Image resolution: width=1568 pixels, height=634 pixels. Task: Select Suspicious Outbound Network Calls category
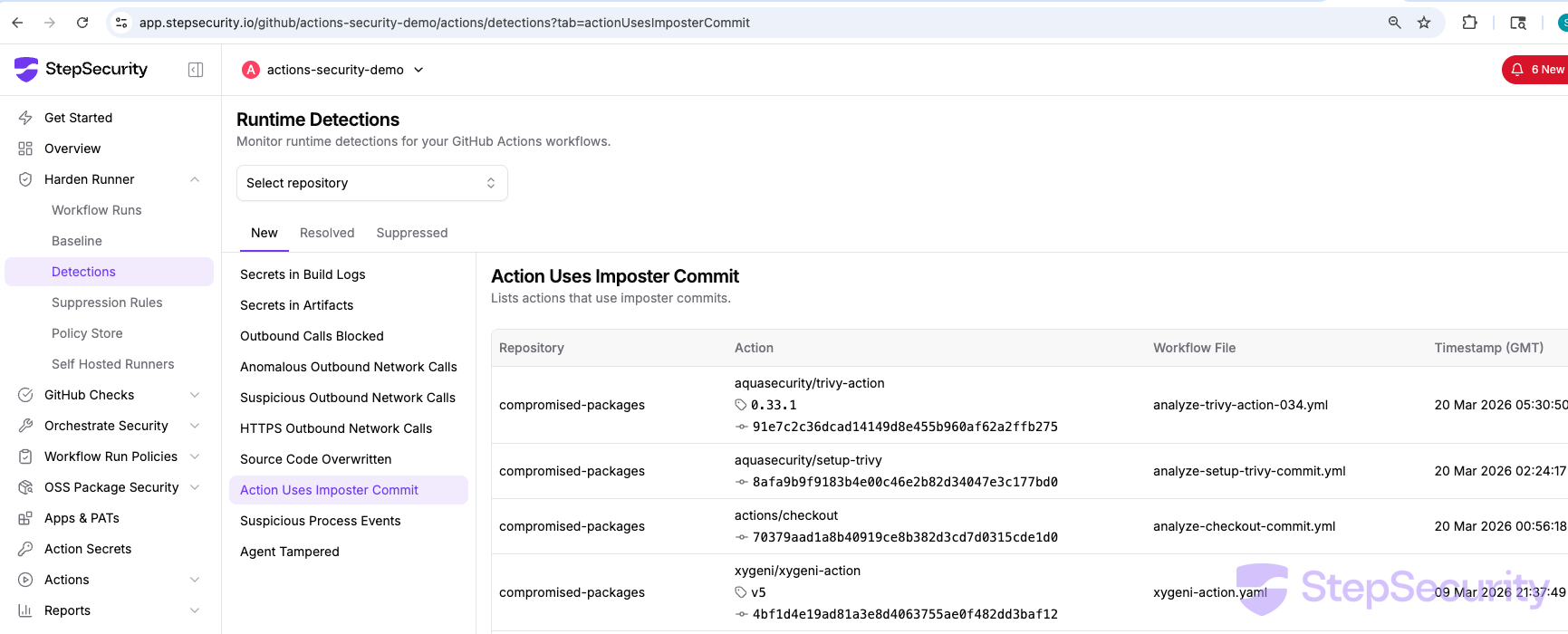click(x=349, y=398)
